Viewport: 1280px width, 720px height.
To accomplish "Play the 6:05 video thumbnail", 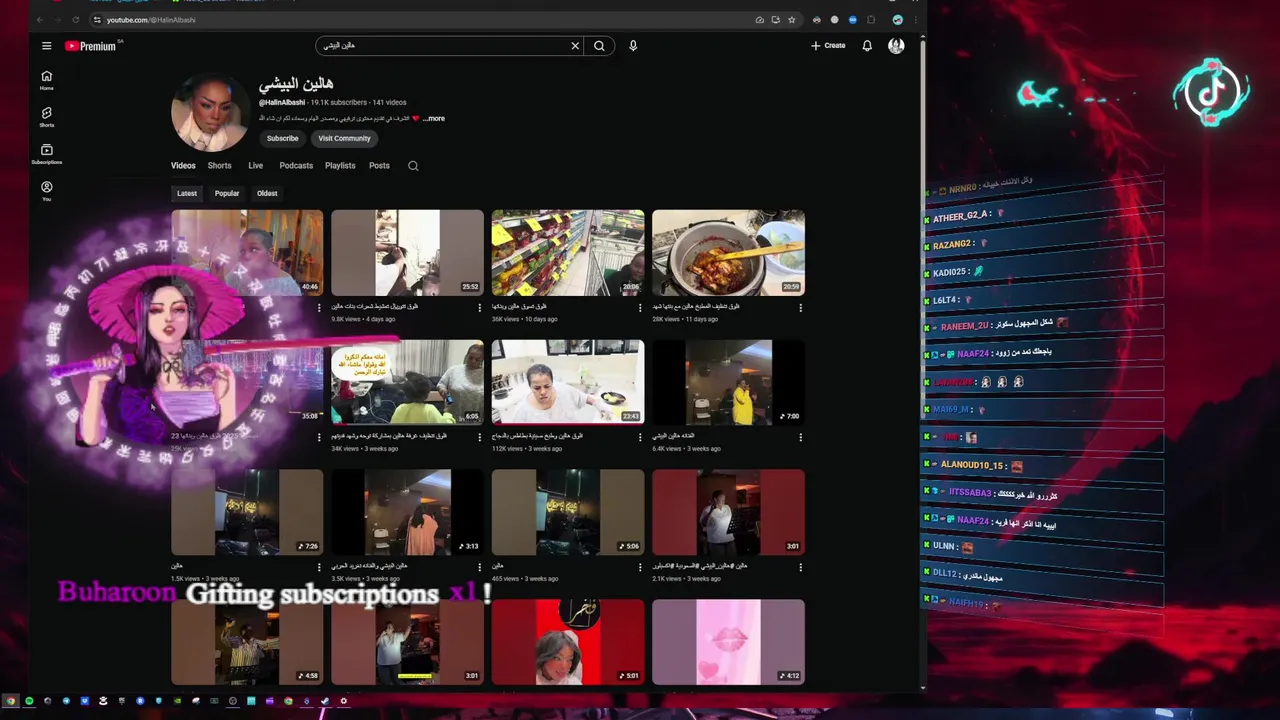I will [407, 382].
